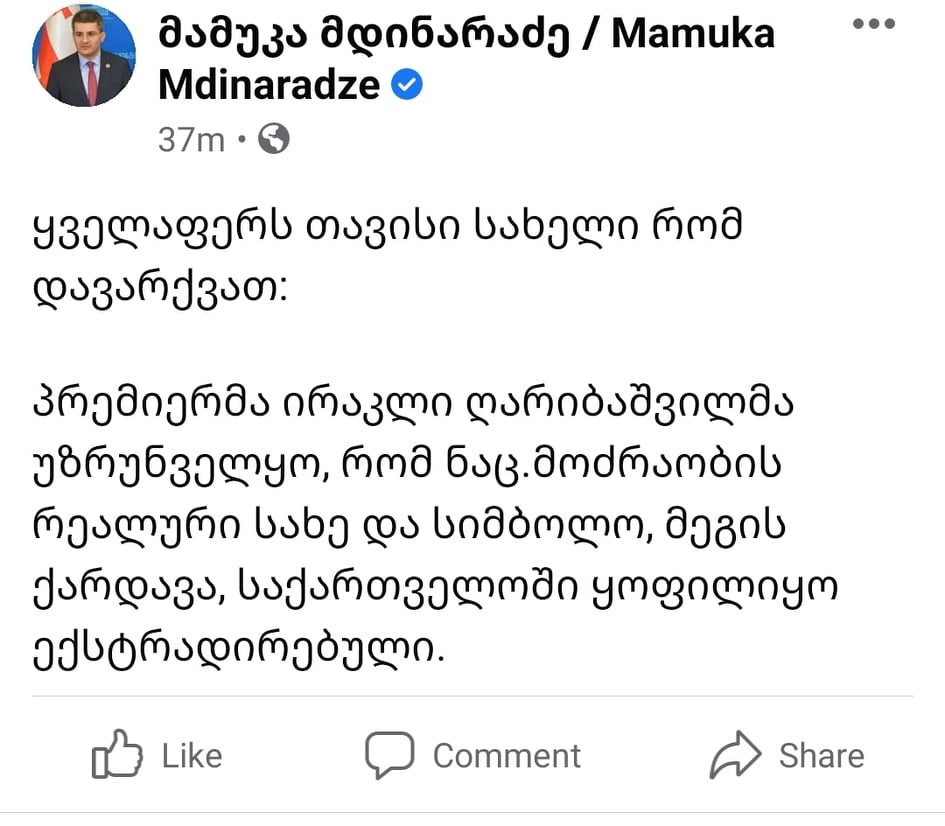Click the thumbs-up Like icon
This screenshot has height=826, width=945.
point(116,755)
